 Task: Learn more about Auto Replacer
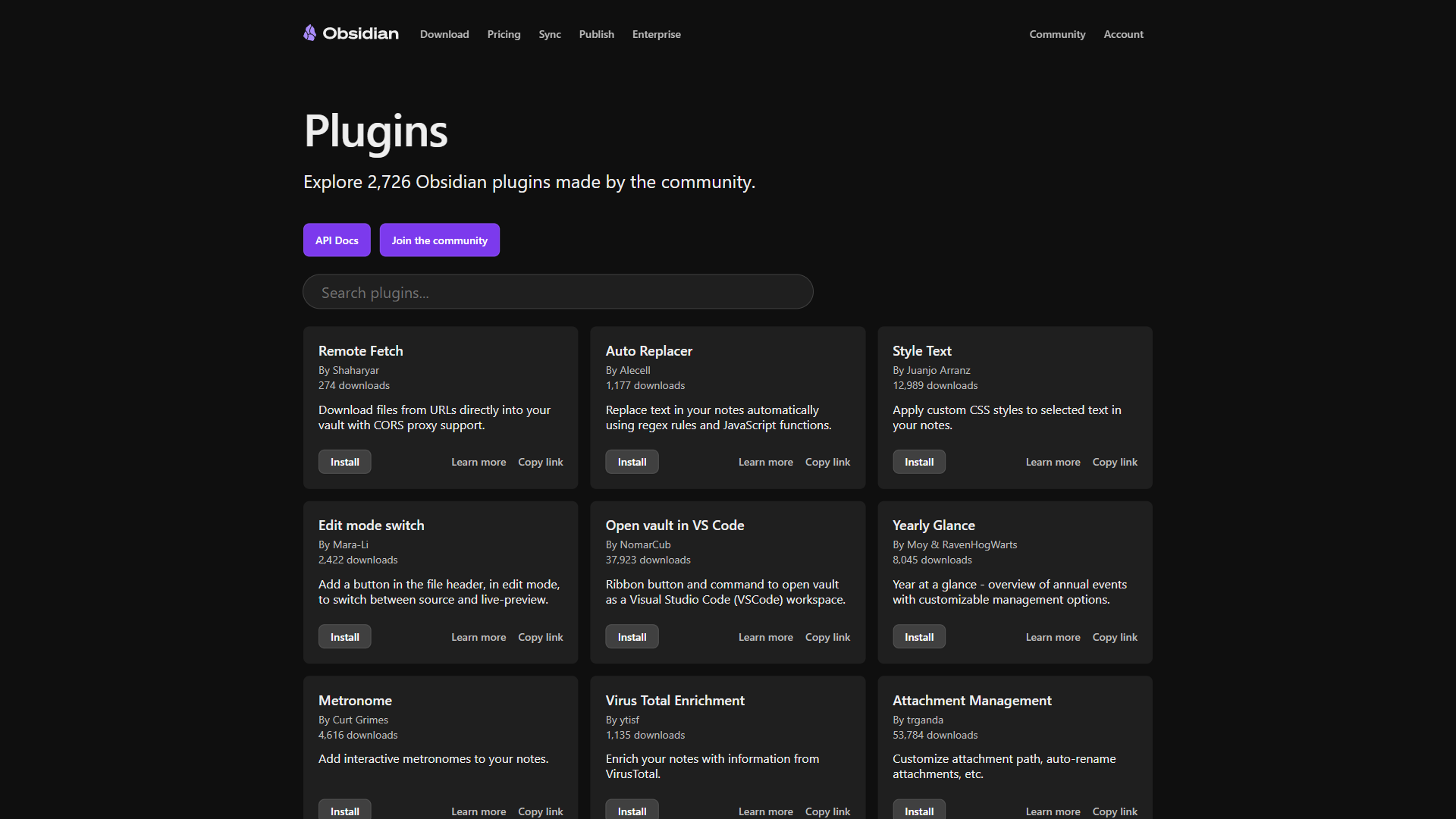(766, 462)
